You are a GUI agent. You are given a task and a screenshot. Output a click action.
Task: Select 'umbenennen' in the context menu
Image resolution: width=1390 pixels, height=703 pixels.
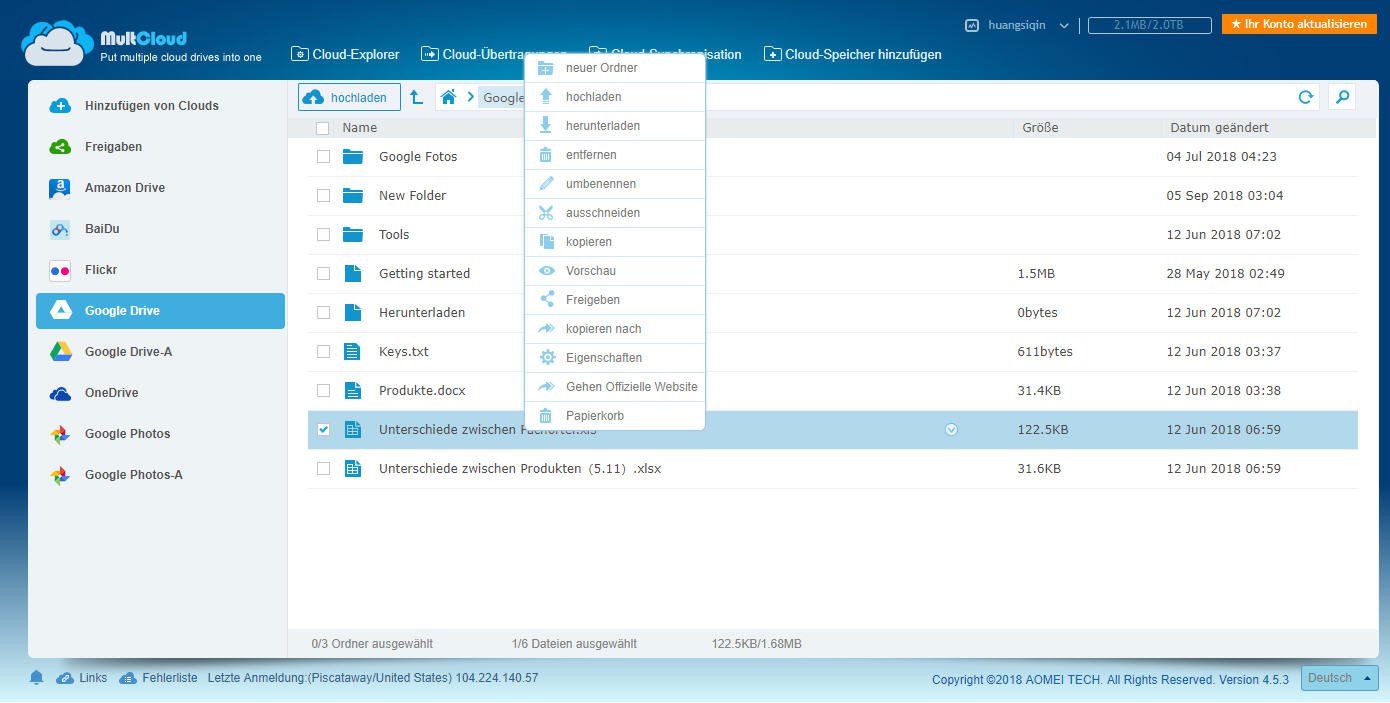click(600, 184)
